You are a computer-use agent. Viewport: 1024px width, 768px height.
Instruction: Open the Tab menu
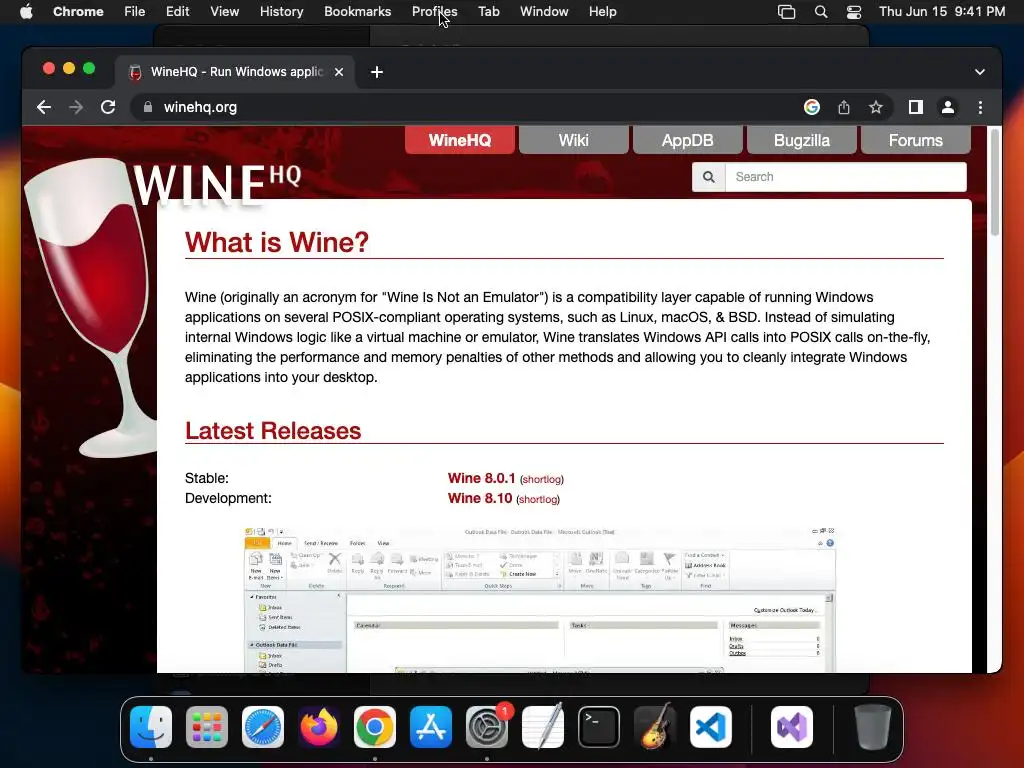point(488,12)
